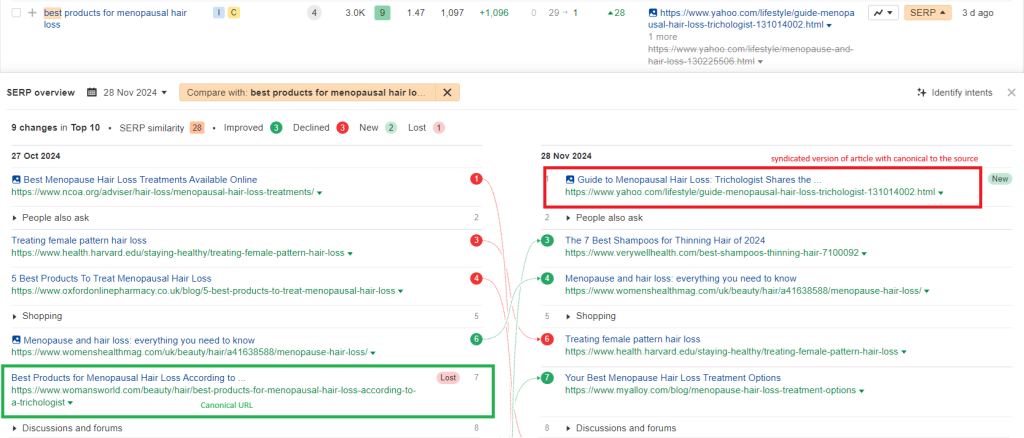
Task: Click the Improved count badge
Action: click(275, 128)
